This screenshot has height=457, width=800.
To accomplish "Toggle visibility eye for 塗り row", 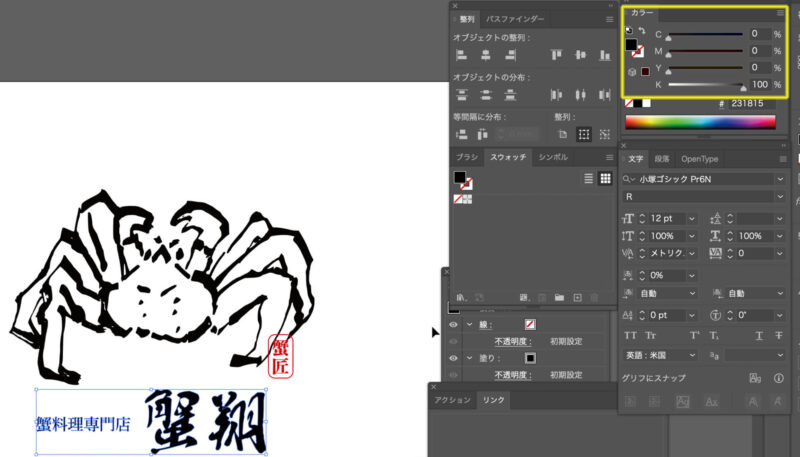I will coord(453,358).
